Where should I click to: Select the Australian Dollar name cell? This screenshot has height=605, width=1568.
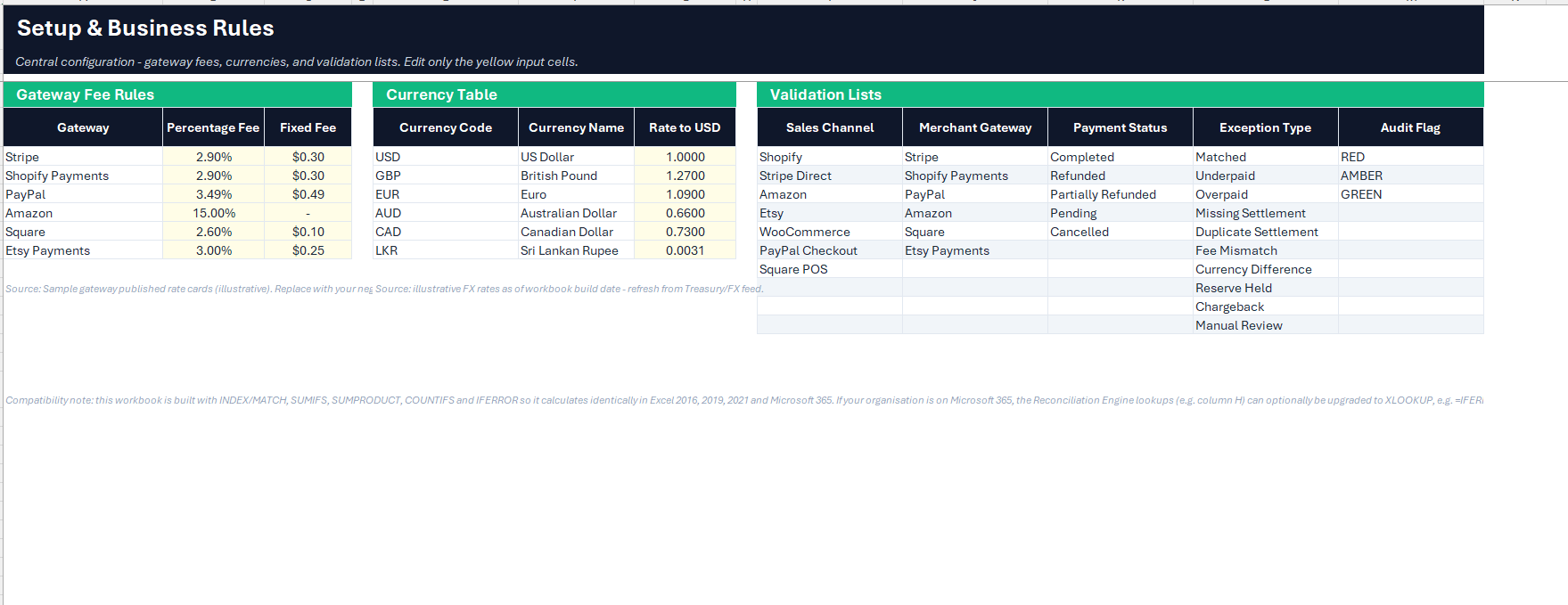(x=576, y=213)
